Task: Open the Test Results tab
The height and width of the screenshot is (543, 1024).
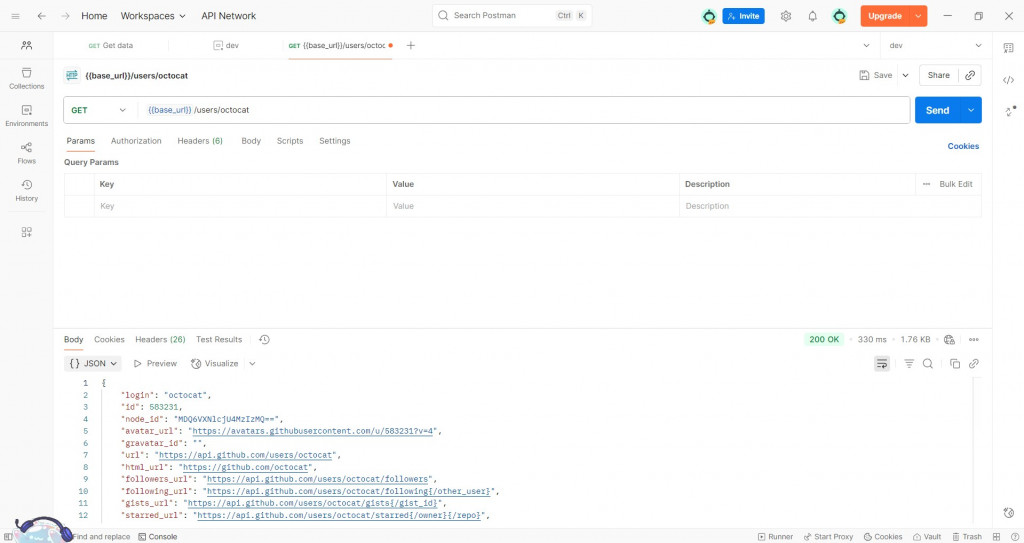Action: [219, 339]
